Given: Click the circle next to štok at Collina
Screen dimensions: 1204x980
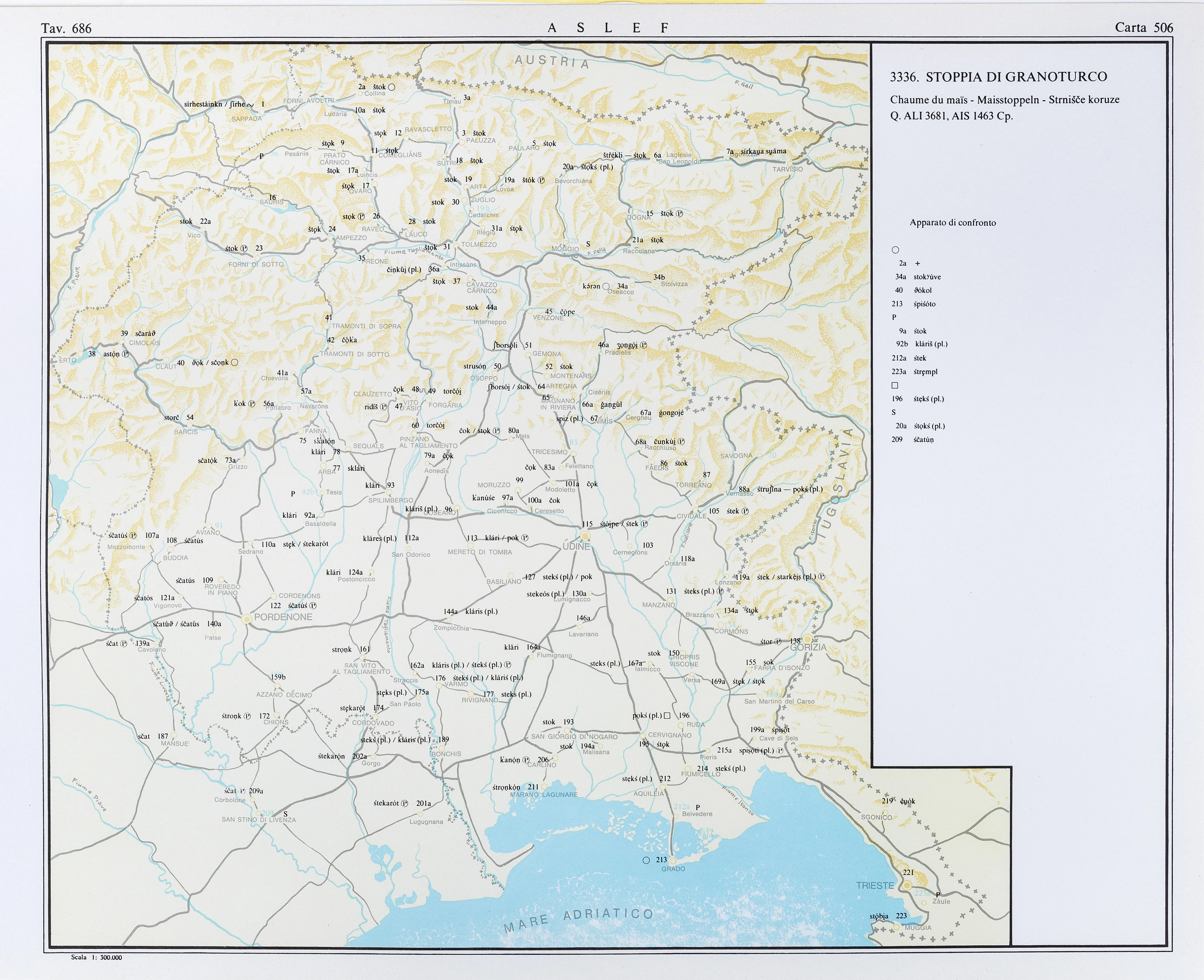Looking at the screenshot, I should [x=391, y=87].
